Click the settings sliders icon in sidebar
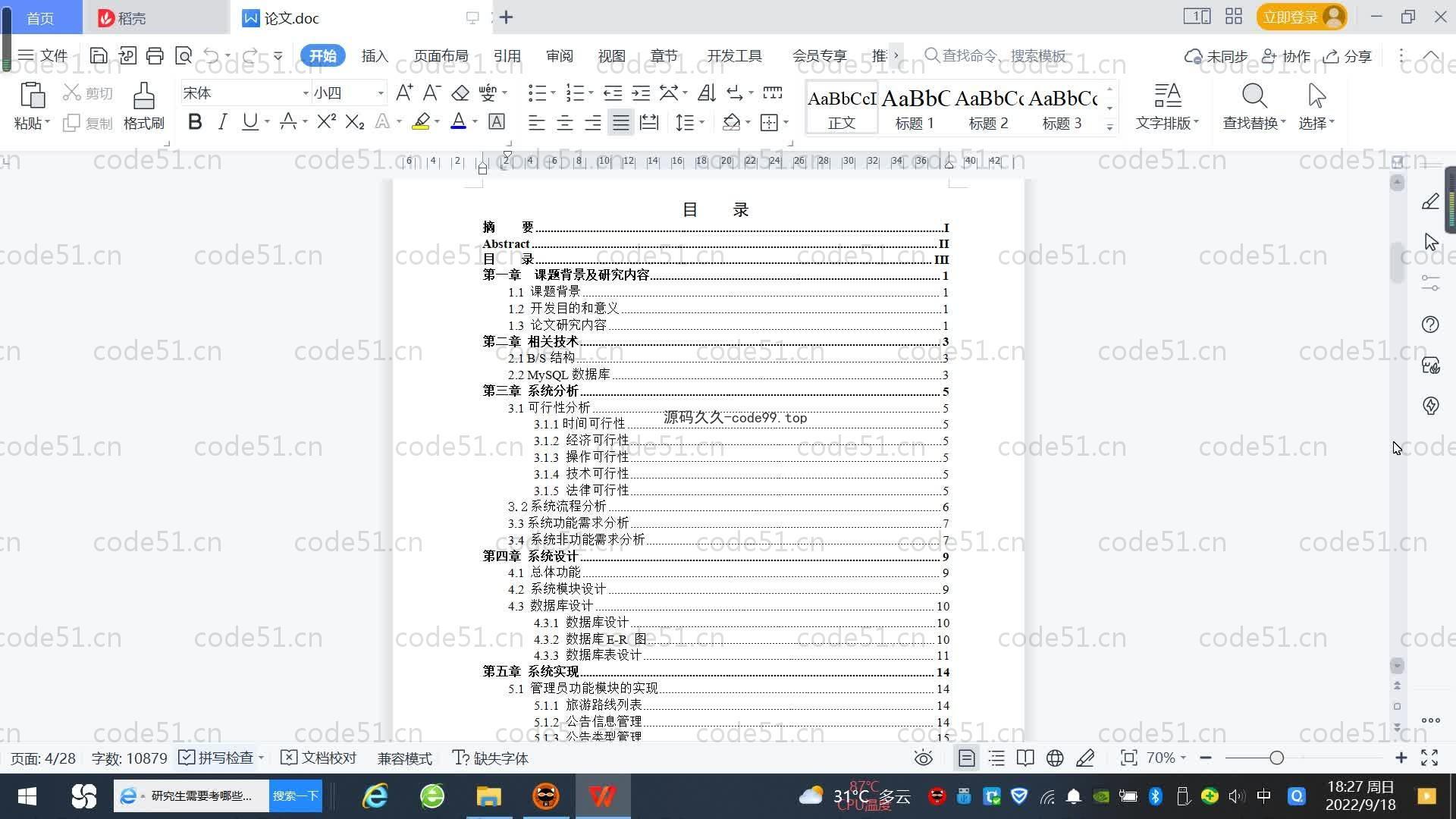The width and height of the screenshot is (1456, 819). point(1430,283)
